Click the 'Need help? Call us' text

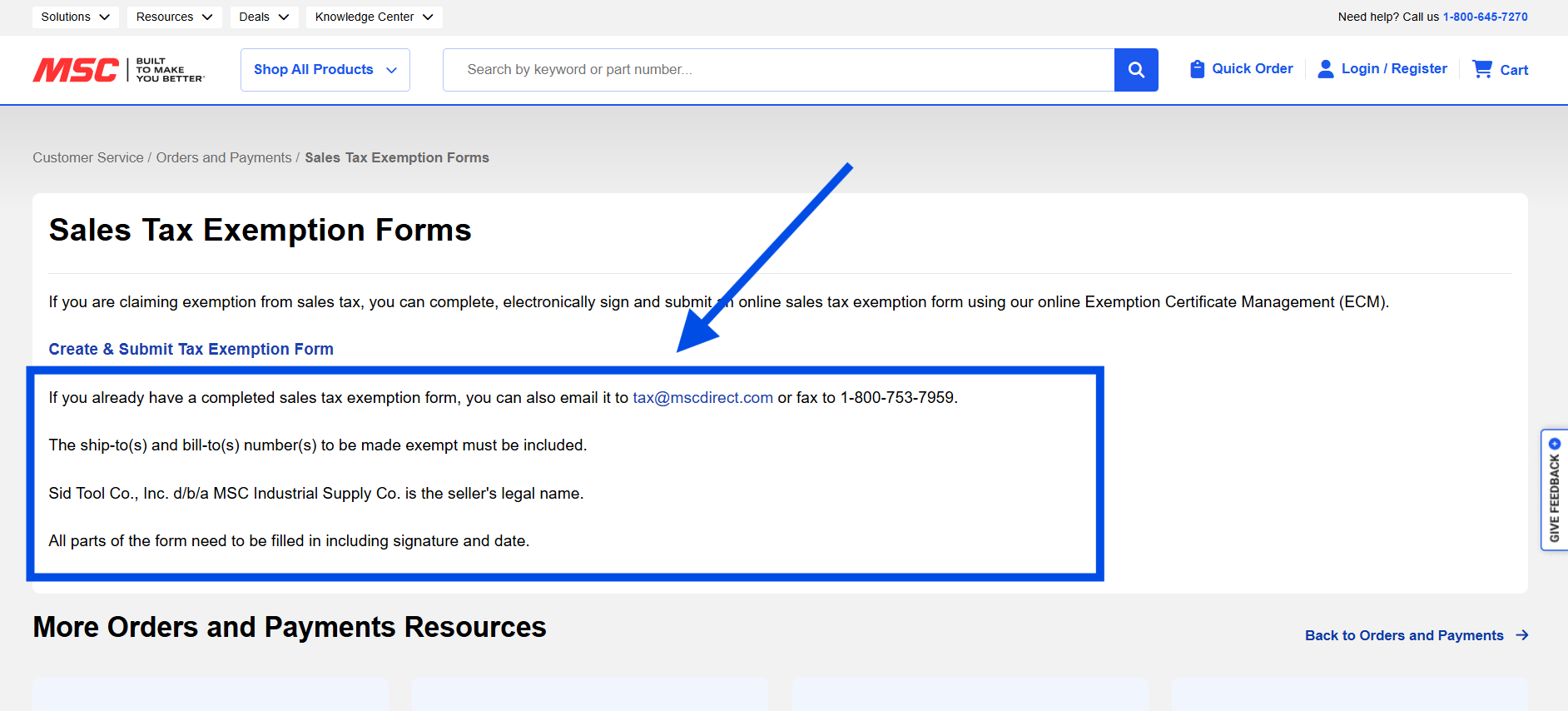(x=1388, y=17)
